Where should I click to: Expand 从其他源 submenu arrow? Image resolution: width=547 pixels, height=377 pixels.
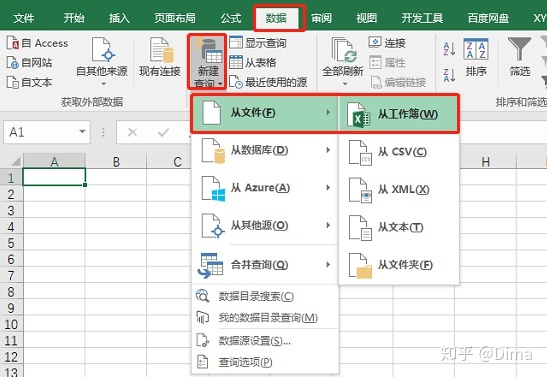(x=328, y=225)
